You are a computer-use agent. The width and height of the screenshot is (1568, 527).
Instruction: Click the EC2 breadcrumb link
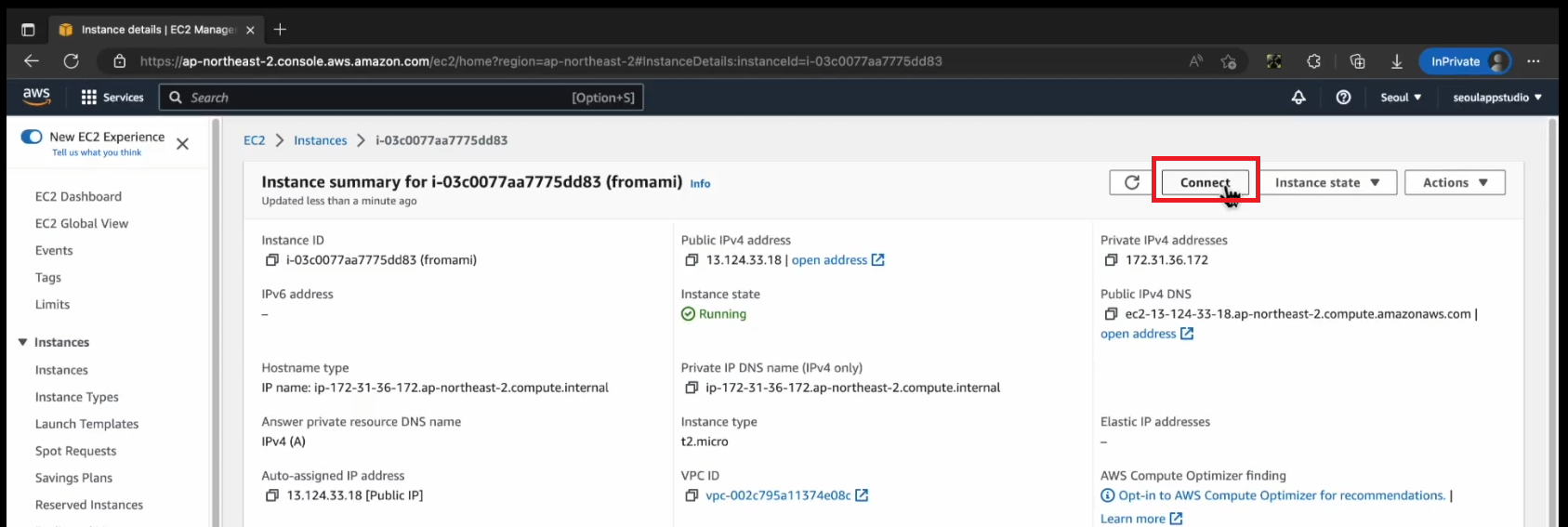254,140
